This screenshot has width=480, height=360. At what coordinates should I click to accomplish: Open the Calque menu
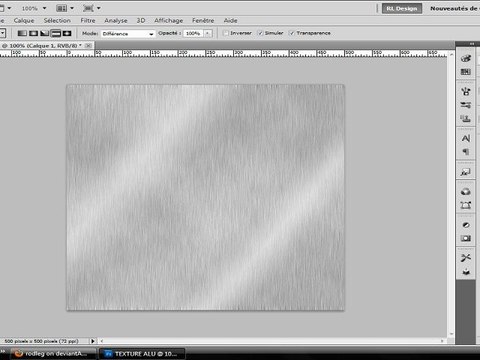pyautogui.click(x=24, y=21)
